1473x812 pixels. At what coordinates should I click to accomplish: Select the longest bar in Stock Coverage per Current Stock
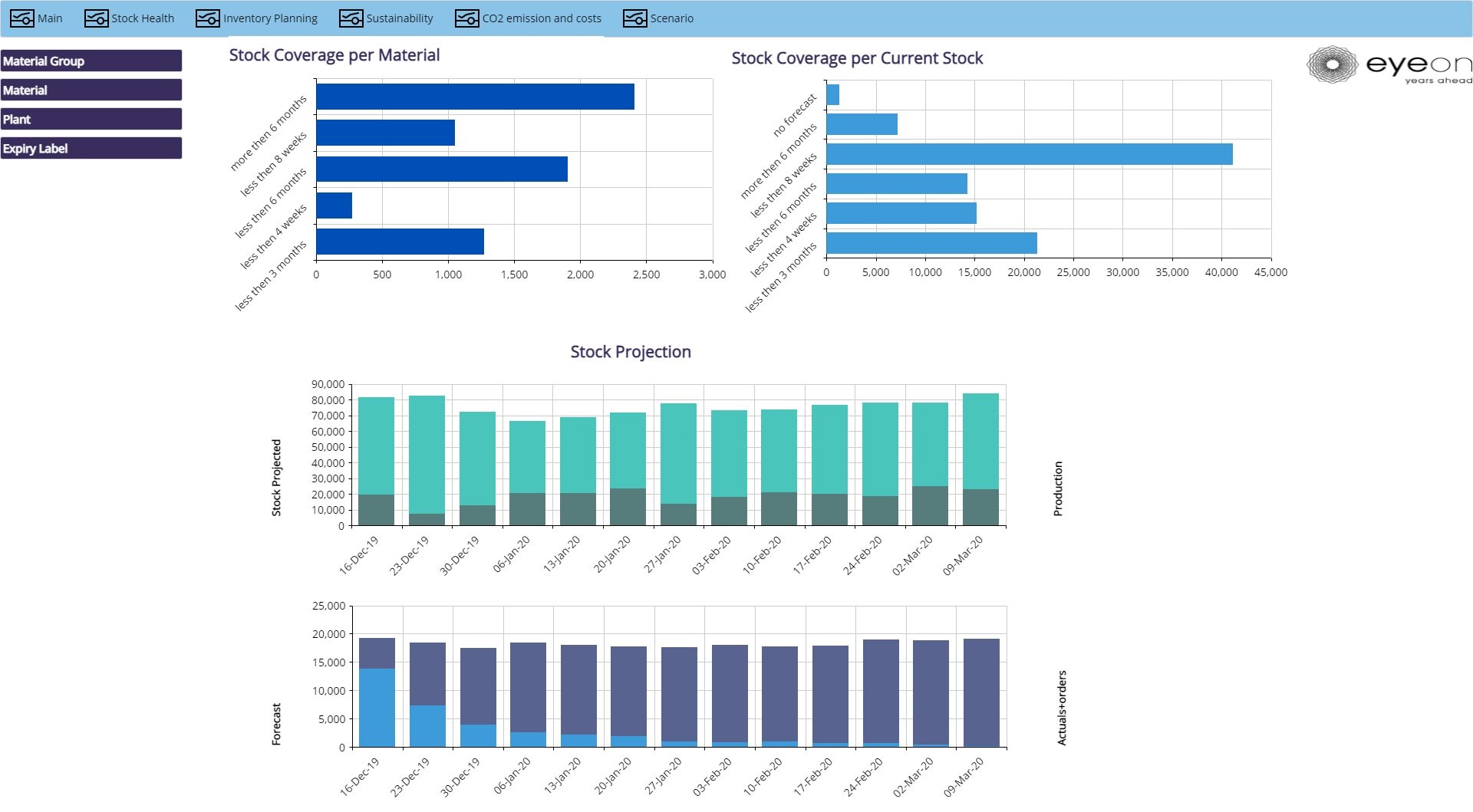point(1029,154)
